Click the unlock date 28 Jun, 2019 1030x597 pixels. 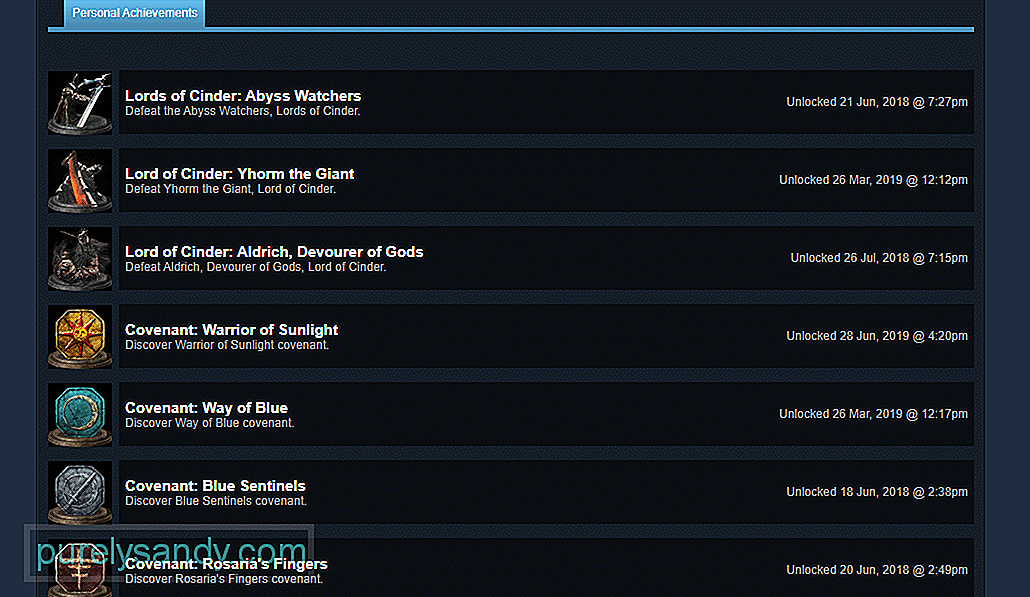point(876,336)
